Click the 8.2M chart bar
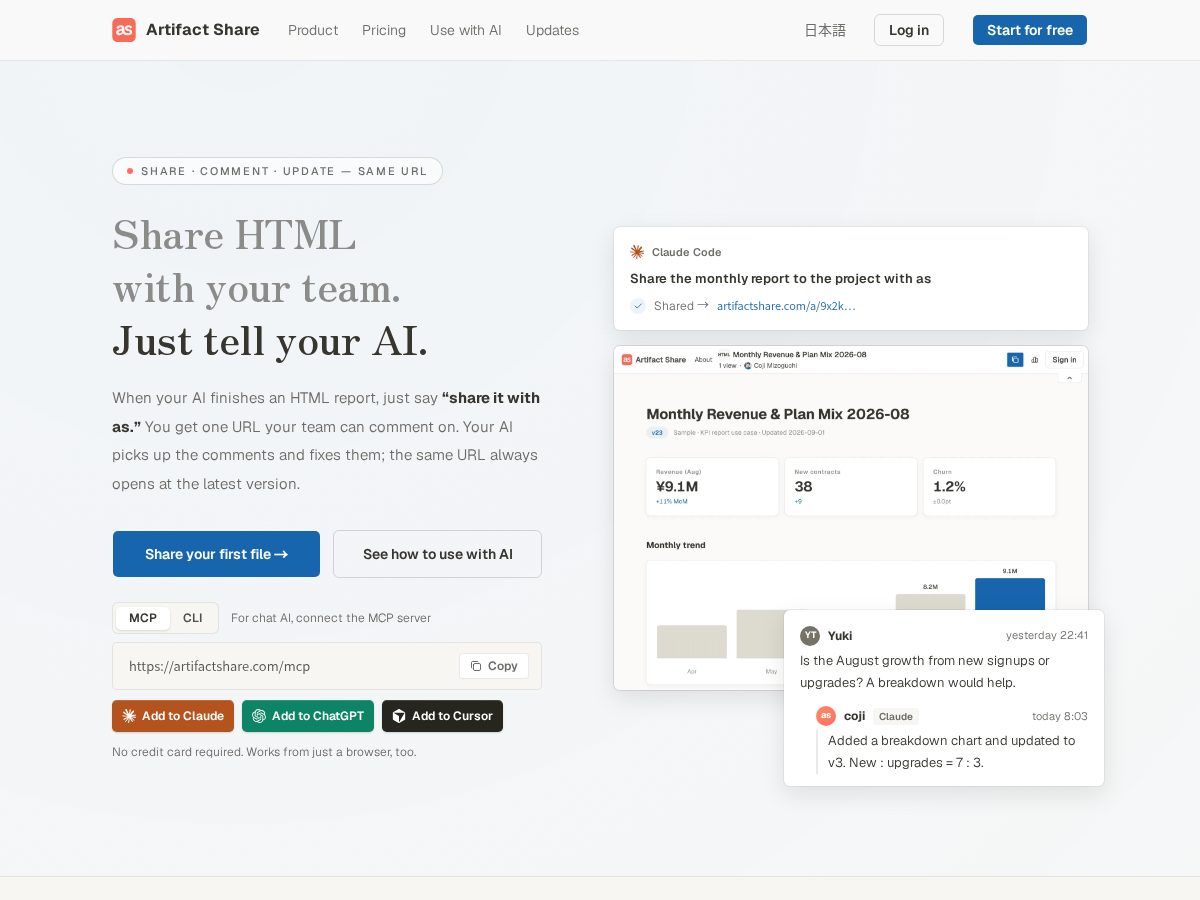 (930, 602)
